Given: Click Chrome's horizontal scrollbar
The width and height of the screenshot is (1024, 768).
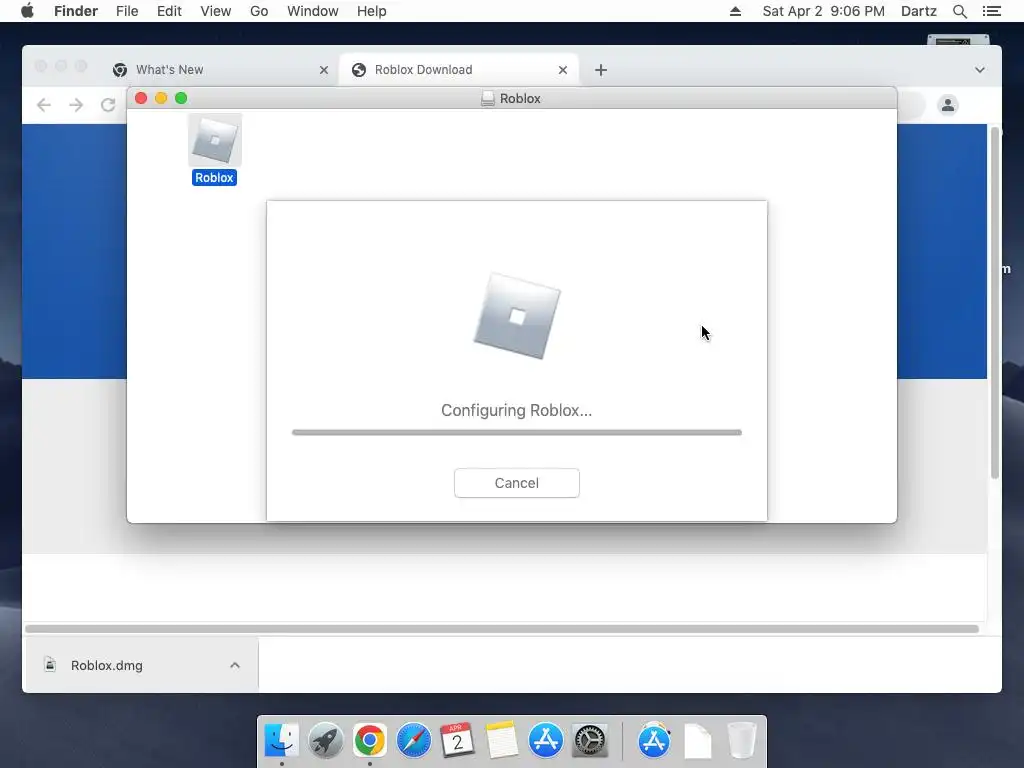Looking at the screenshot, I should (502, 629).
